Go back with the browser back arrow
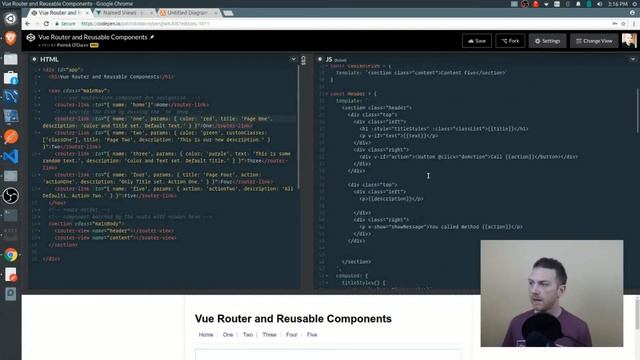The image size is (640, 360). [x=28, y=24]
